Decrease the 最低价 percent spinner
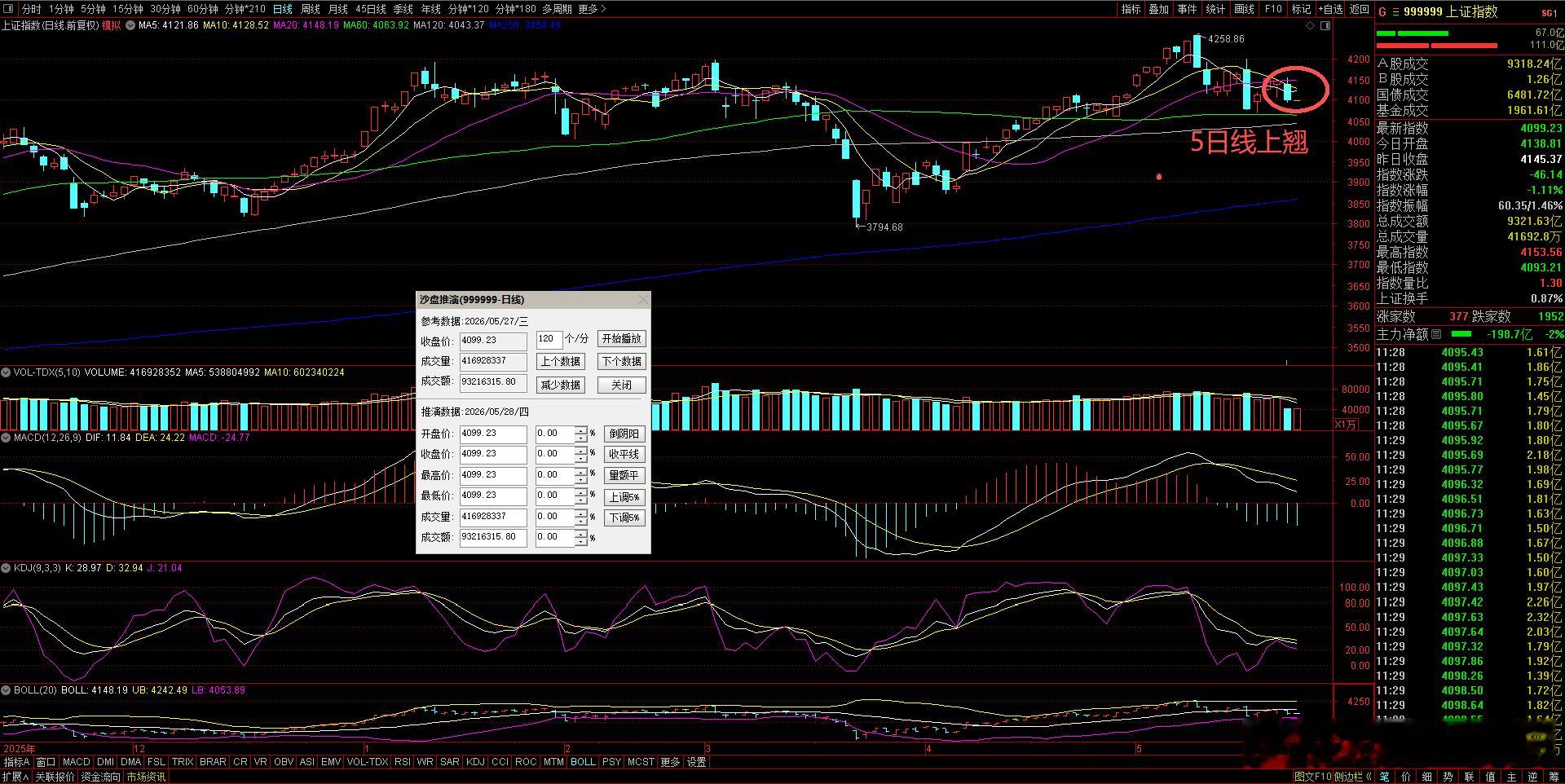 580,500
